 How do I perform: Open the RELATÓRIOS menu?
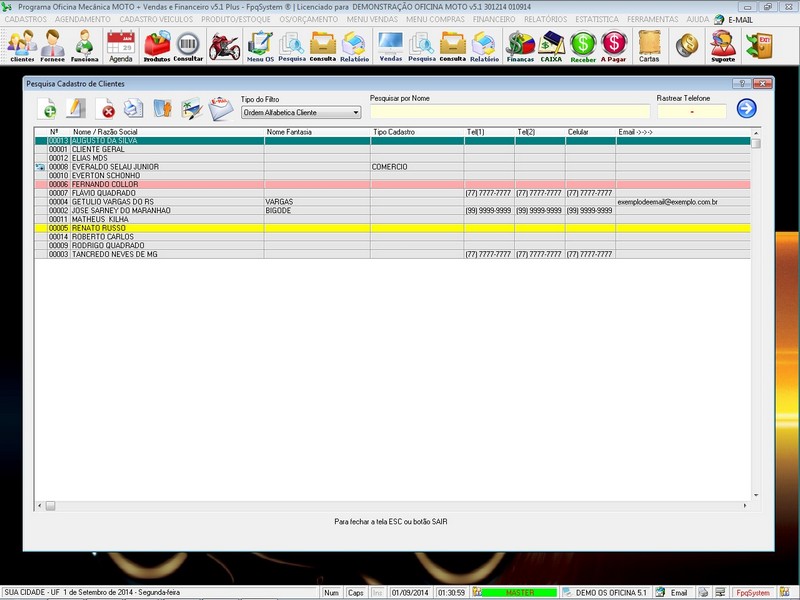[x=545, y=19]
